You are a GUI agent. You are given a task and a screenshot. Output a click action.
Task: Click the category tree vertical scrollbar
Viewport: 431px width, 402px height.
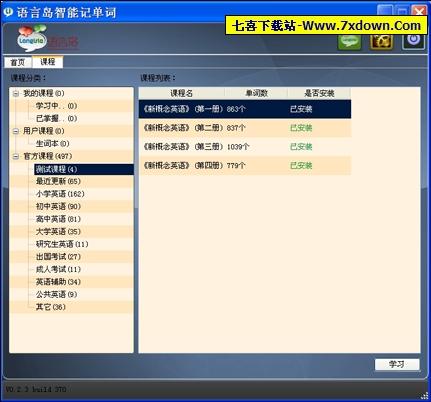(x=136, y=220)
